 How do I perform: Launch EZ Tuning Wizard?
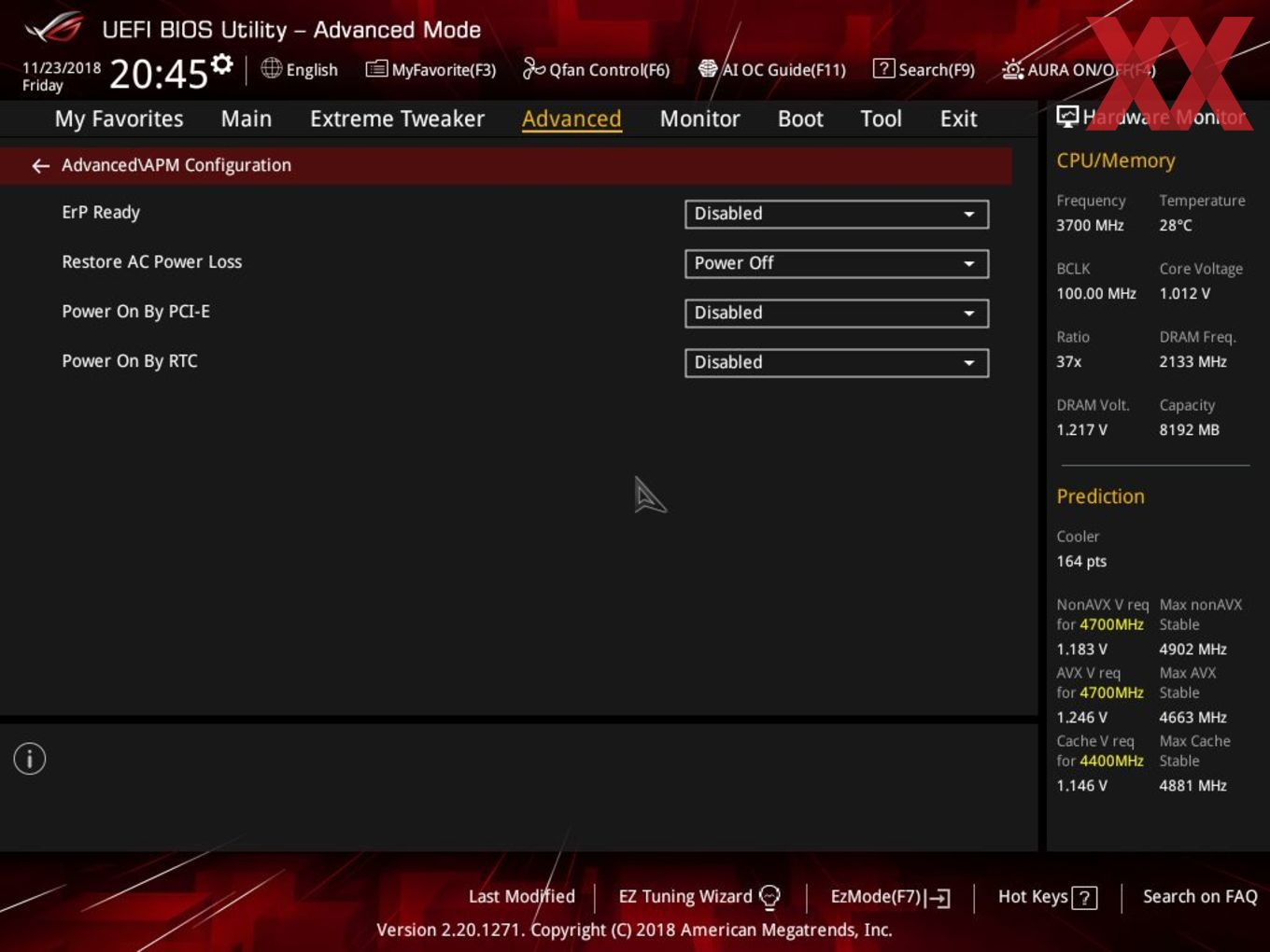pyautogui.click(x=698, y=897)
